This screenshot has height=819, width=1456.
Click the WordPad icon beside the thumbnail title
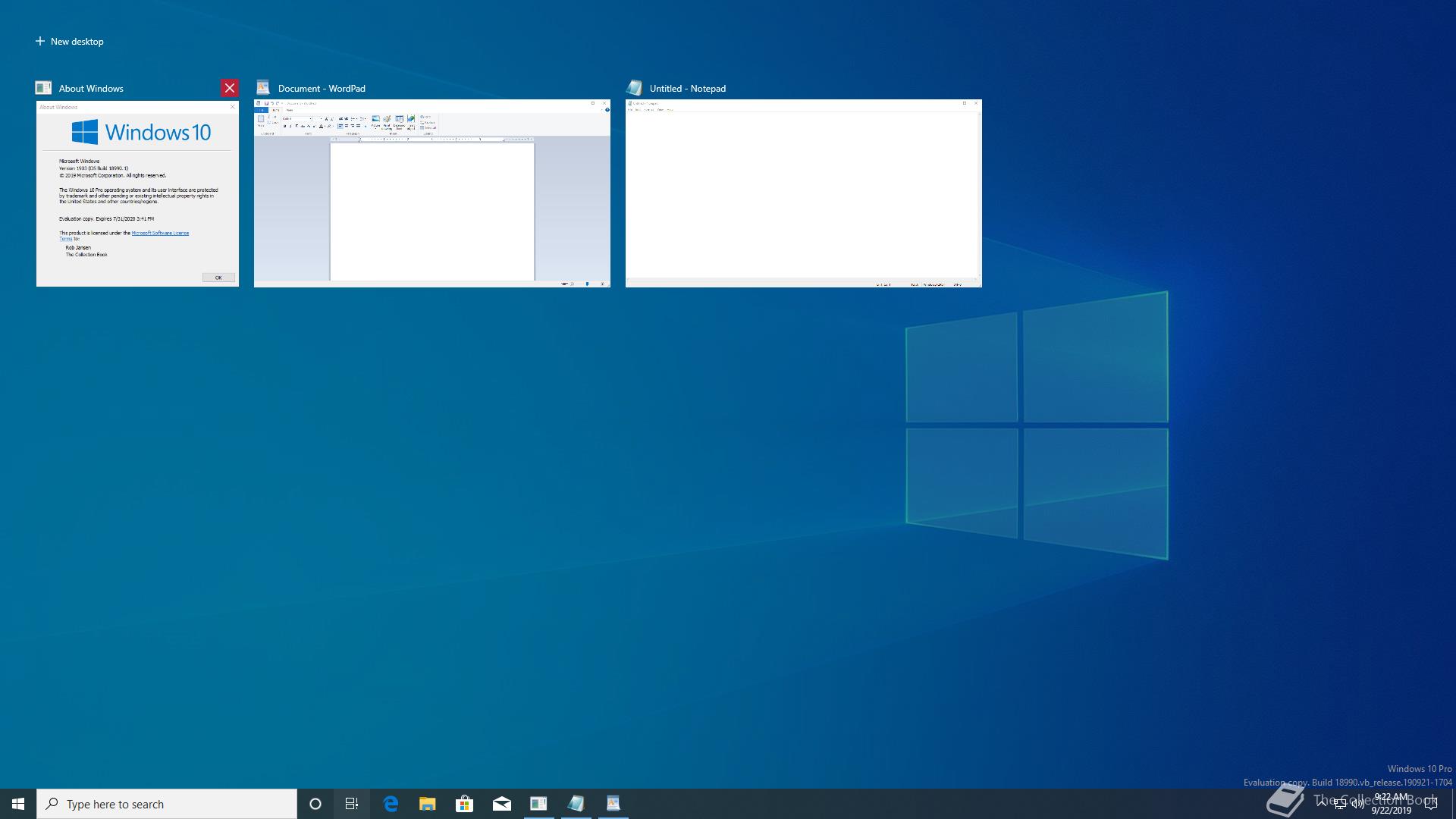pyautogui.click(x=263, y=88)
